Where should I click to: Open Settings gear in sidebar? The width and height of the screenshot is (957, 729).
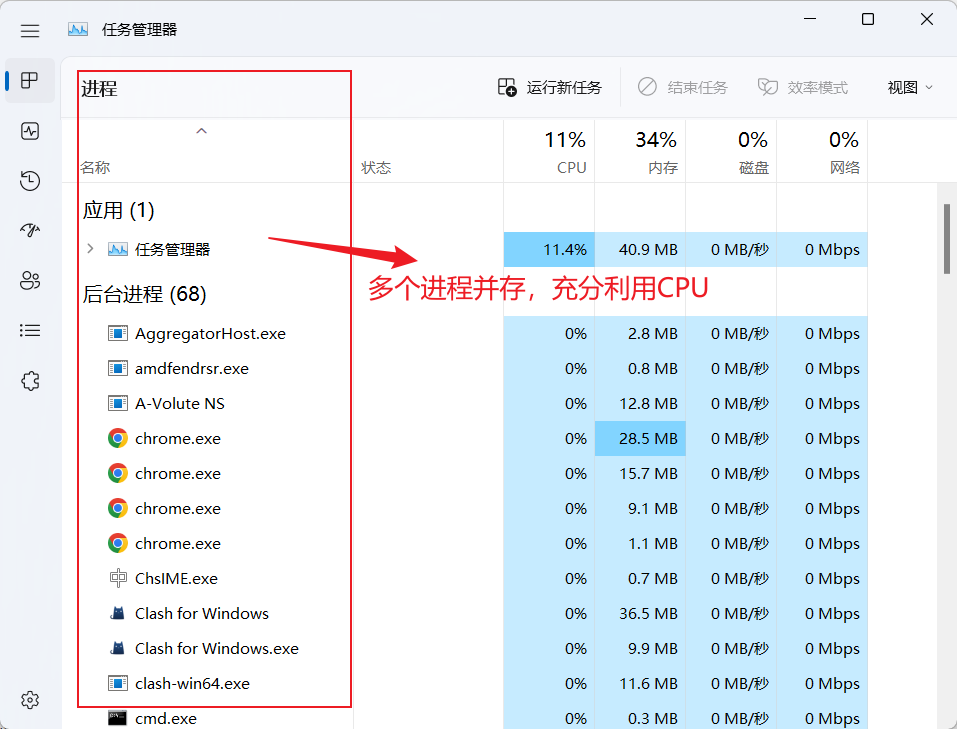point(30,700)
